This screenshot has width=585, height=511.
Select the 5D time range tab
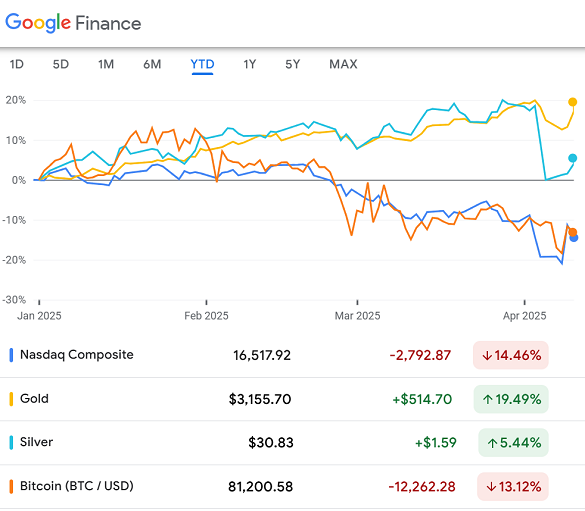61,65
